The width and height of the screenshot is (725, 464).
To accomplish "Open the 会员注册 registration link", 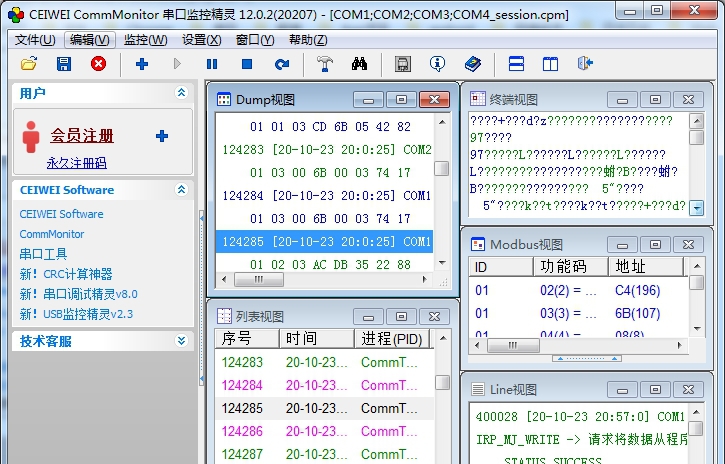I will click(x=82, y=135).
